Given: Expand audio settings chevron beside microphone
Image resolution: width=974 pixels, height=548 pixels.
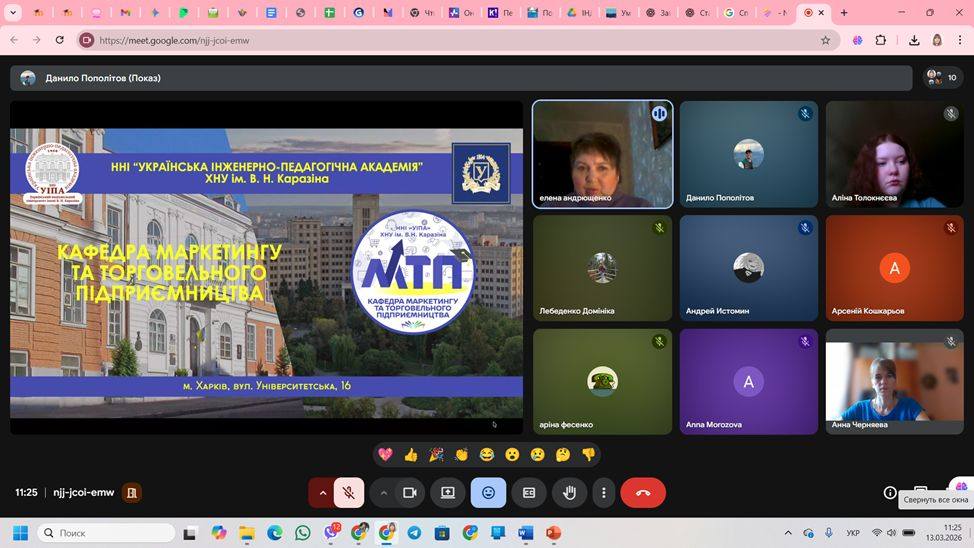Looking at the screenshot, I should pos(322,493).
